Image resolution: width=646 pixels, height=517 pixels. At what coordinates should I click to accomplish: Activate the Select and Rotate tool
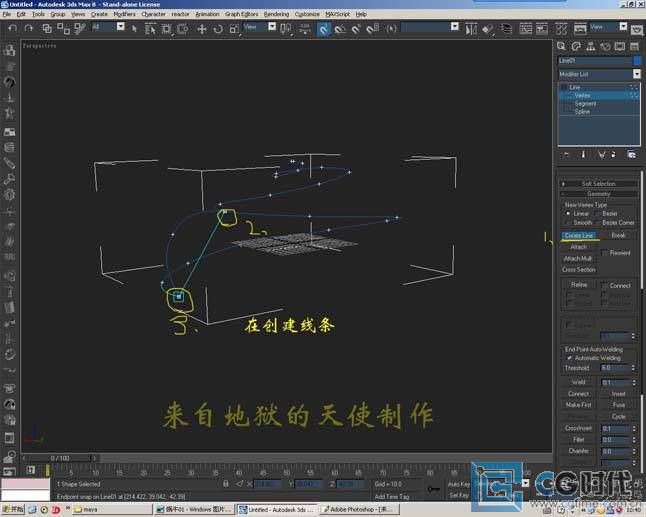tap(218, 29)
